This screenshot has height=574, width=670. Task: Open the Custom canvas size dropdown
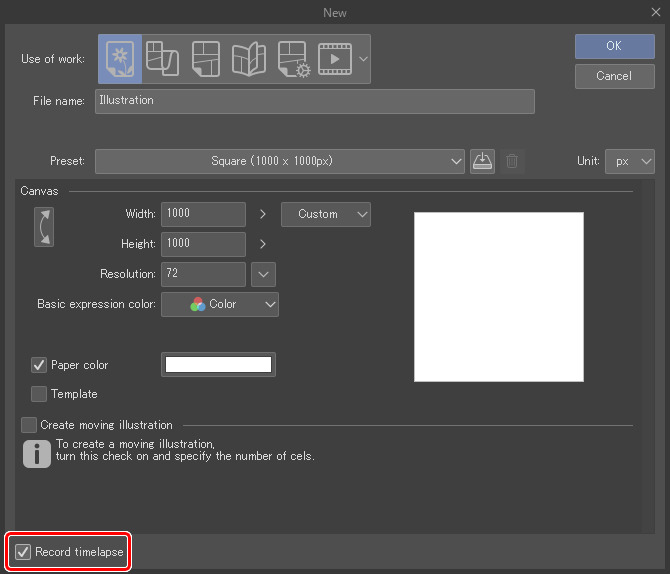coord(326,214)
